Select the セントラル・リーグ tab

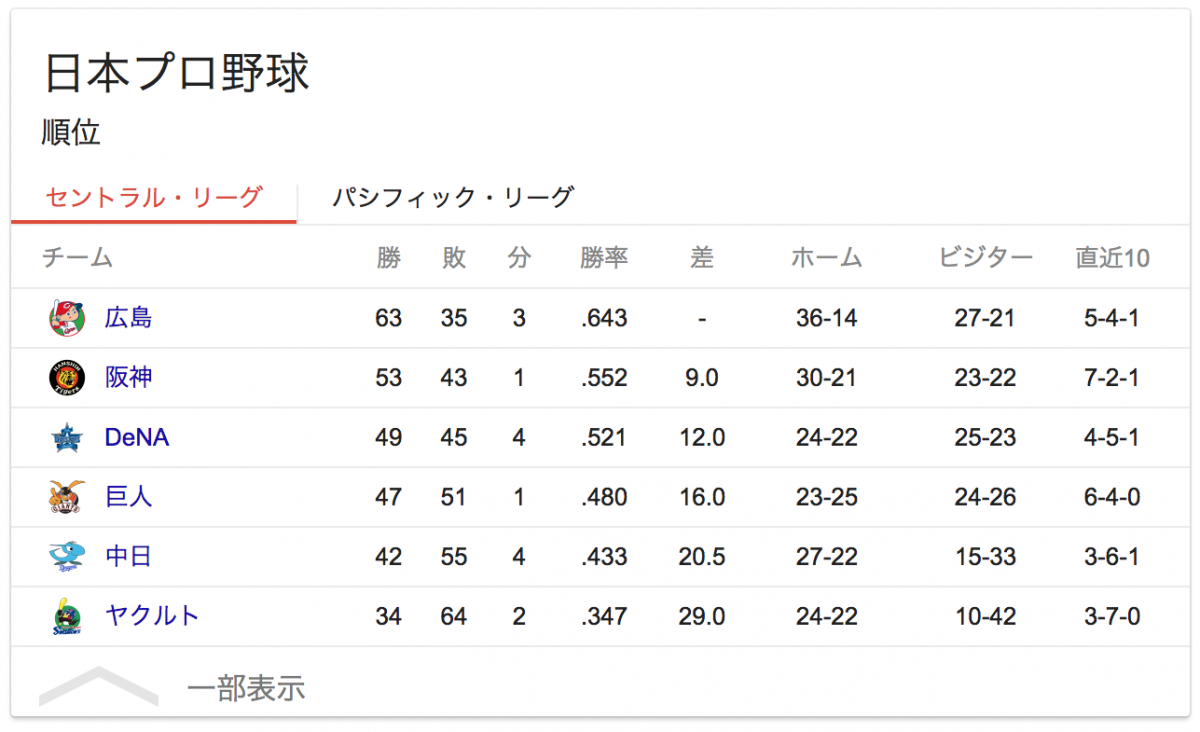tap(154, 197)
